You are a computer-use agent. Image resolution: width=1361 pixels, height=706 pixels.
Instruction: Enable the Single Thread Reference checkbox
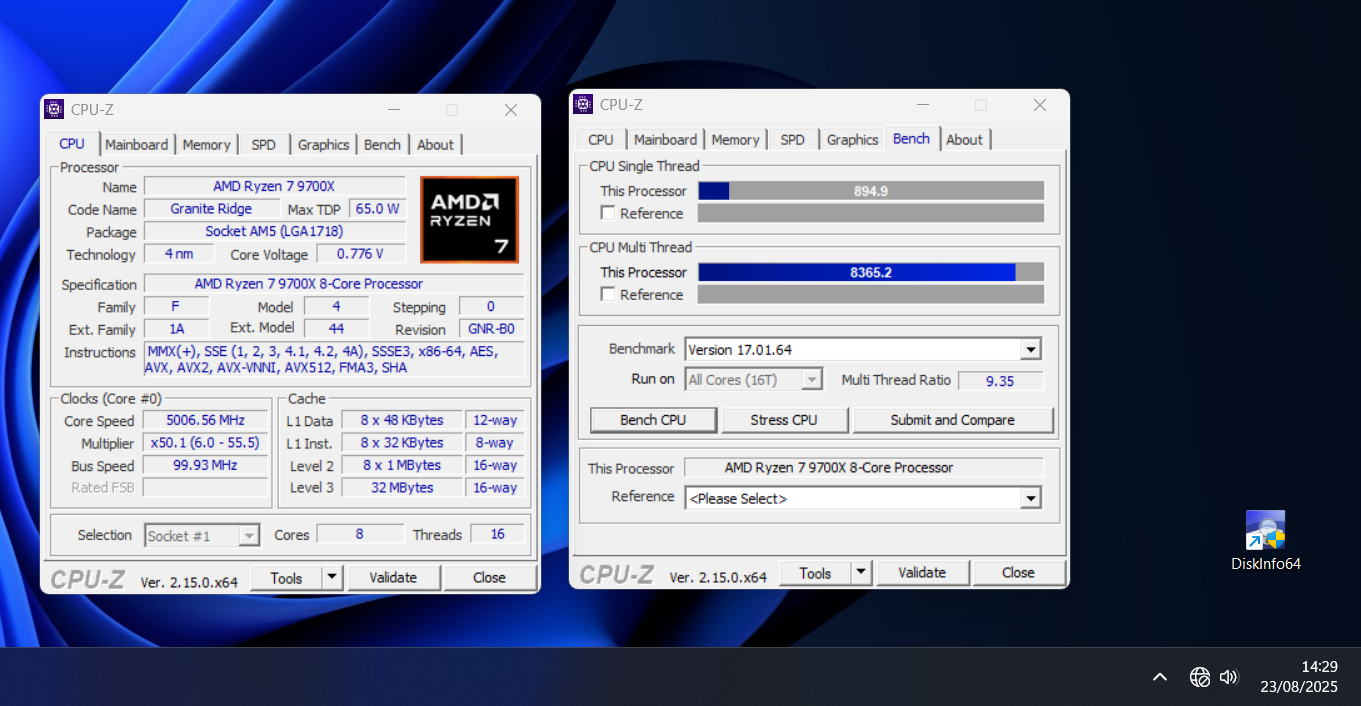[607, 213]
